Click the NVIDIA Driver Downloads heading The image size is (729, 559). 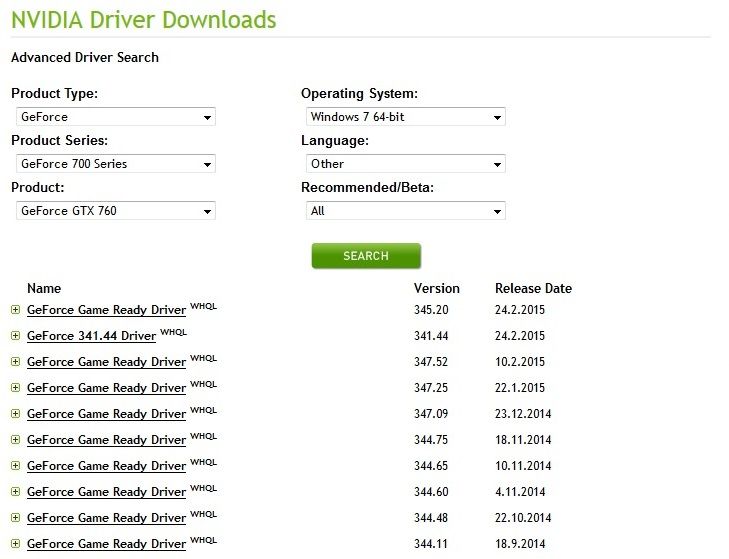(144, 20)
